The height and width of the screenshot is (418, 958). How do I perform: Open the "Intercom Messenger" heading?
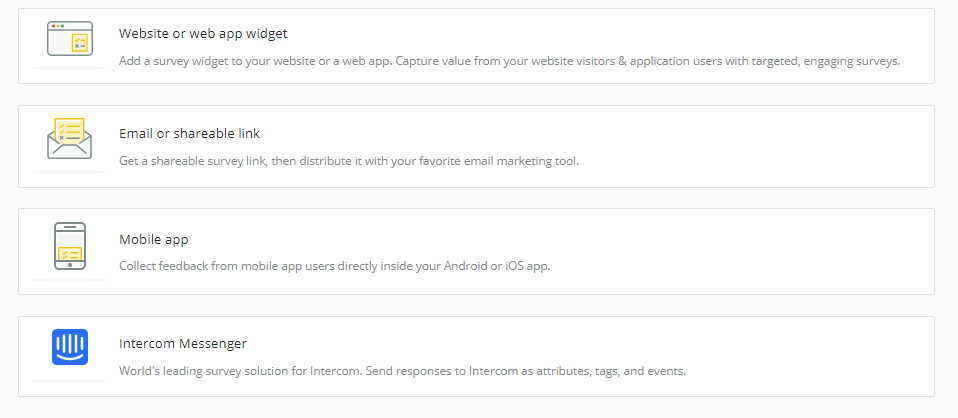[183, 343]
